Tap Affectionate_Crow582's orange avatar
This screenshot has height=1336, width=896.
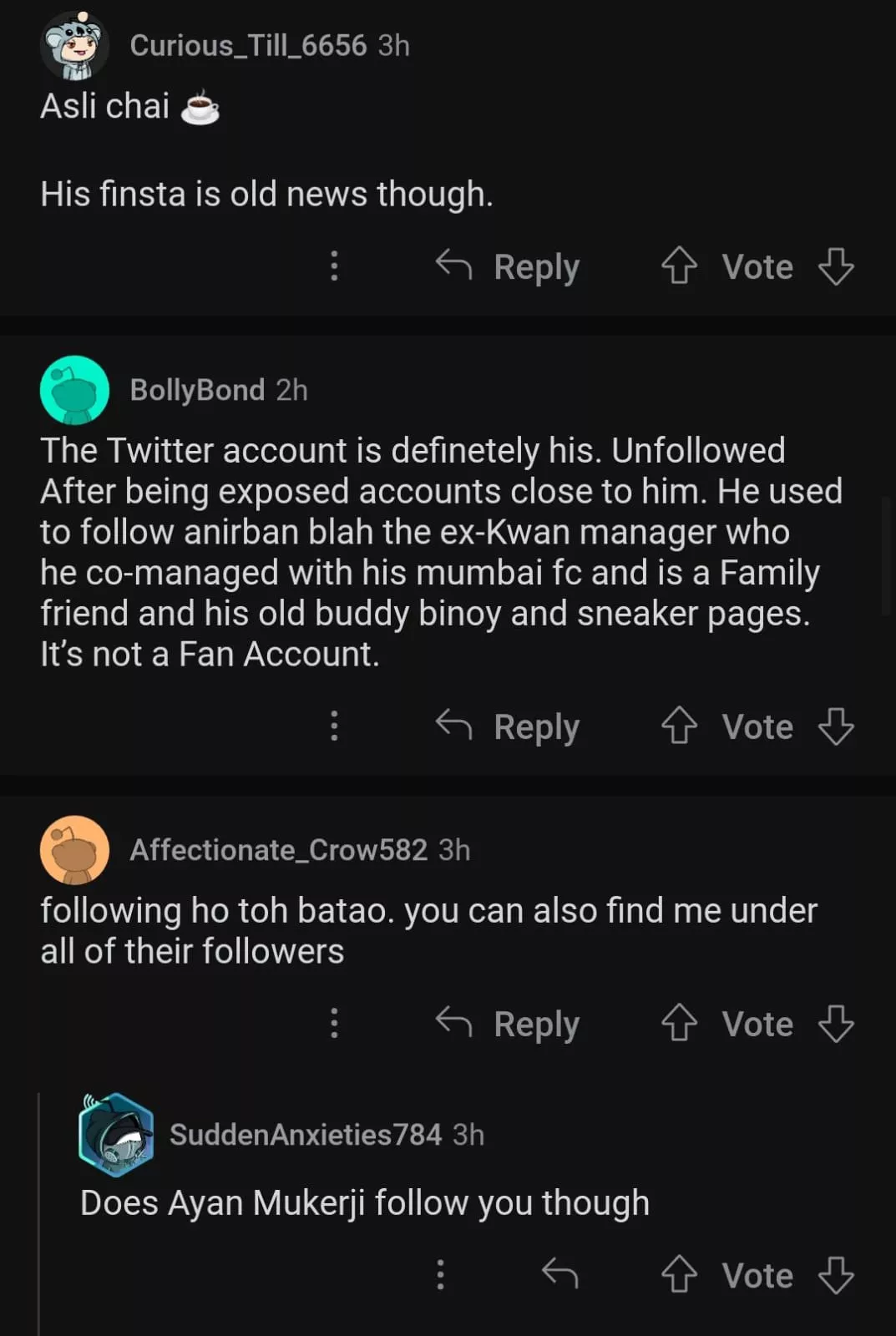(x=74, y=850)
